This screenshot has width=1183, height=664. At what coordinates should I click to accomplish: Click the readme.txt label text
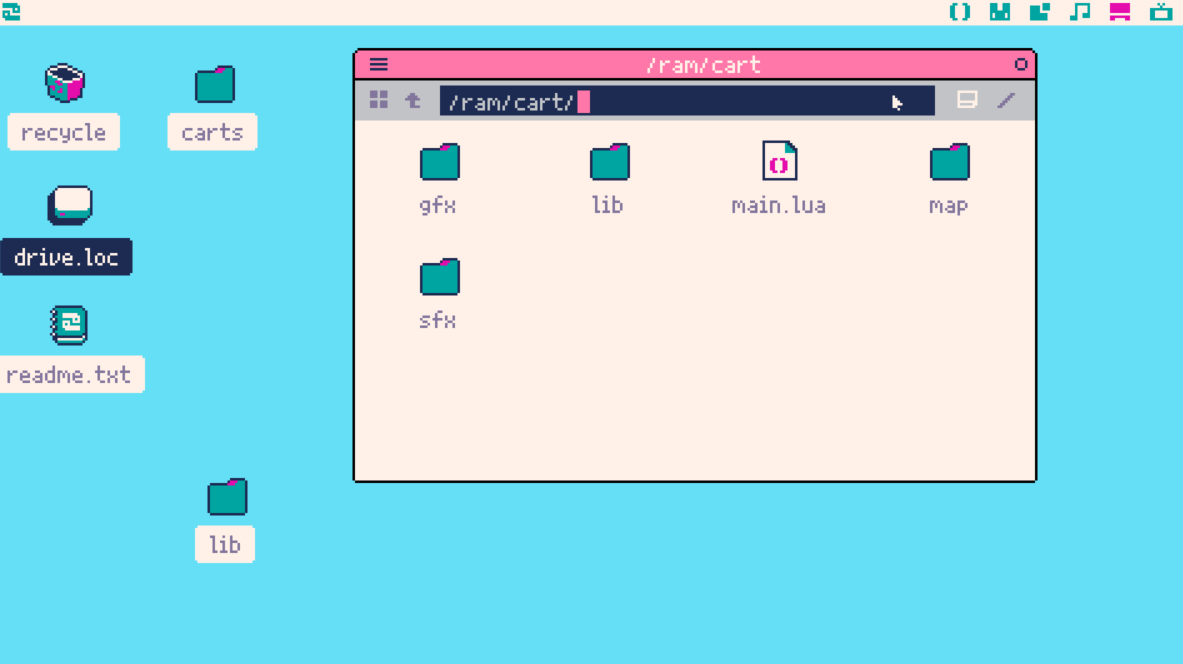click(x=69, y=374)
